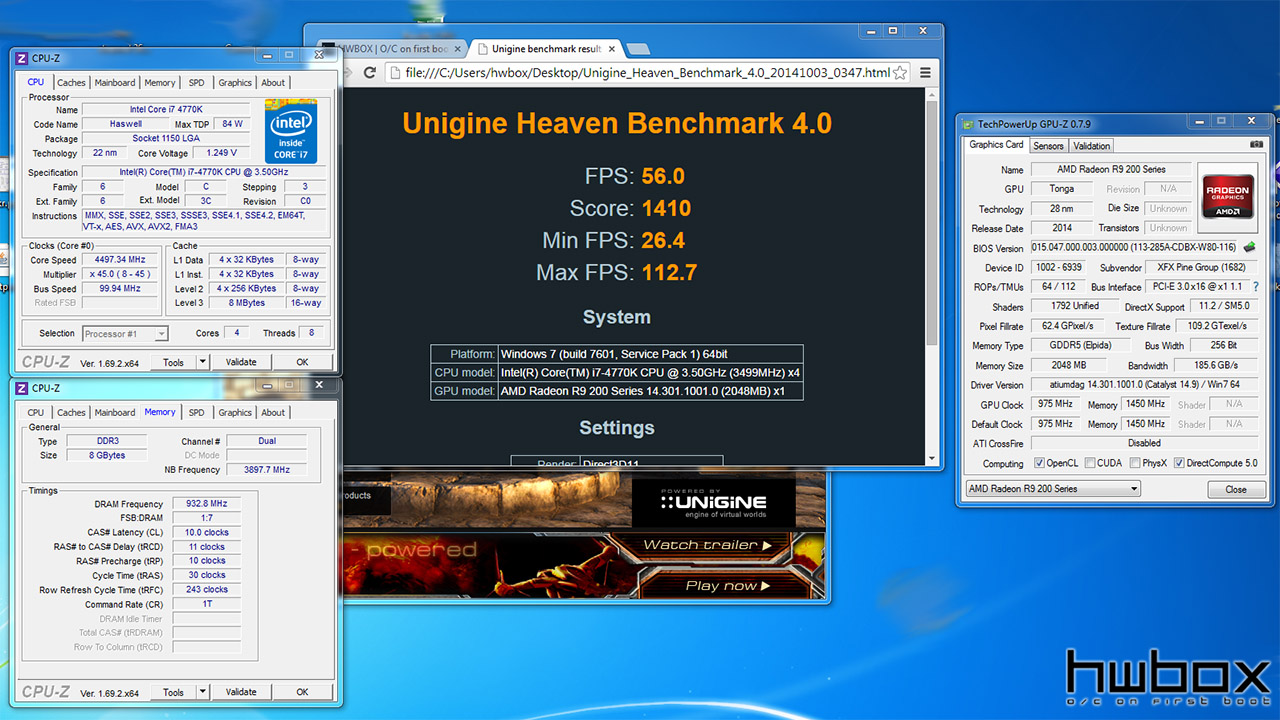This screenshot has height=720, width=1280.
Task: Click the page icon in Chrome address bar
Action: pyautogui.click(x=397, y=73)
